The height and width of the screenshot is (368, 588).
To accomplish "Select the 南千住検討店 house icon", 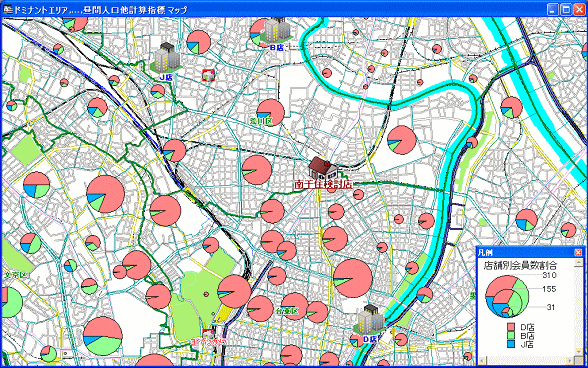I will pos(322,168).
